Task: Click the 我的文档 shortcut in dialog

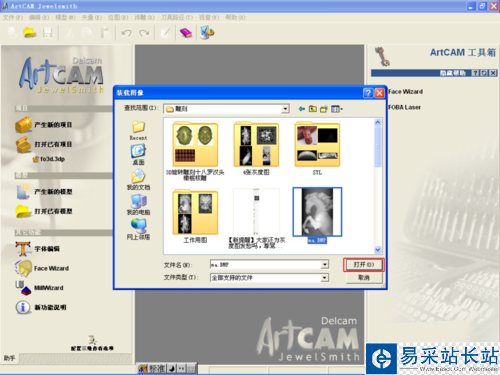Action: pos(138,179)
